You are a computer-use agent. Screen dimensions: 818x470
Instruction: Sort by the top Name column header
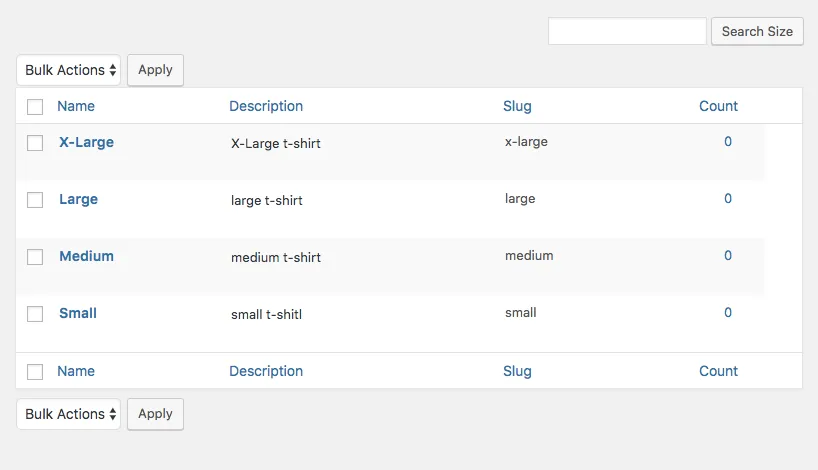point(76,106)
